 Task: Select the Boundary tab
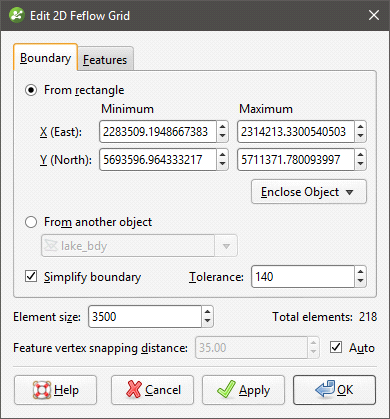[45, 57]
